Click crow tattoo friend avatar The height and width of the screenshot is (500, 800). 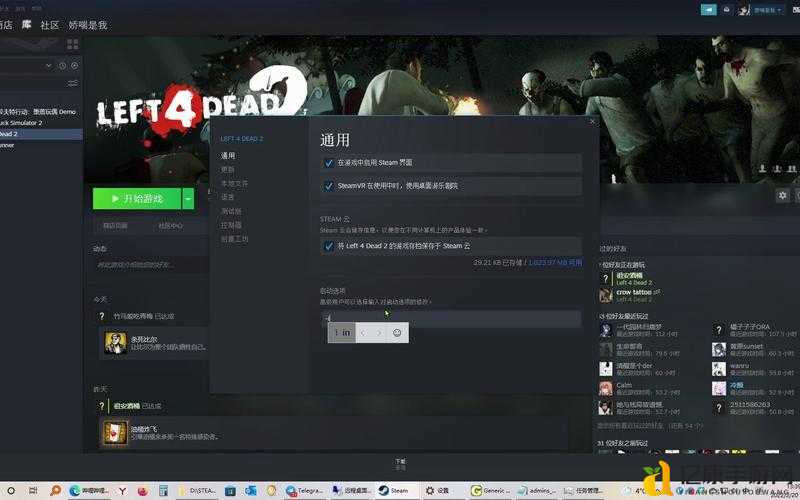[x=606, y=295]
